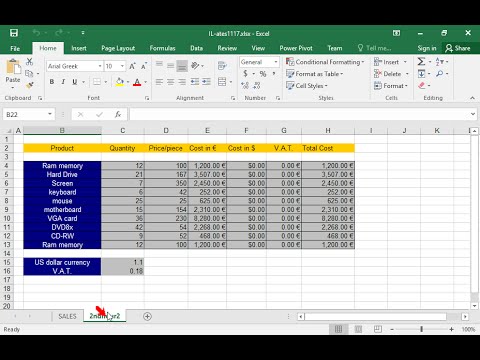Switch to the SALES sheet tab
This screenshot has width=480, height=360.
coord(67,316)
